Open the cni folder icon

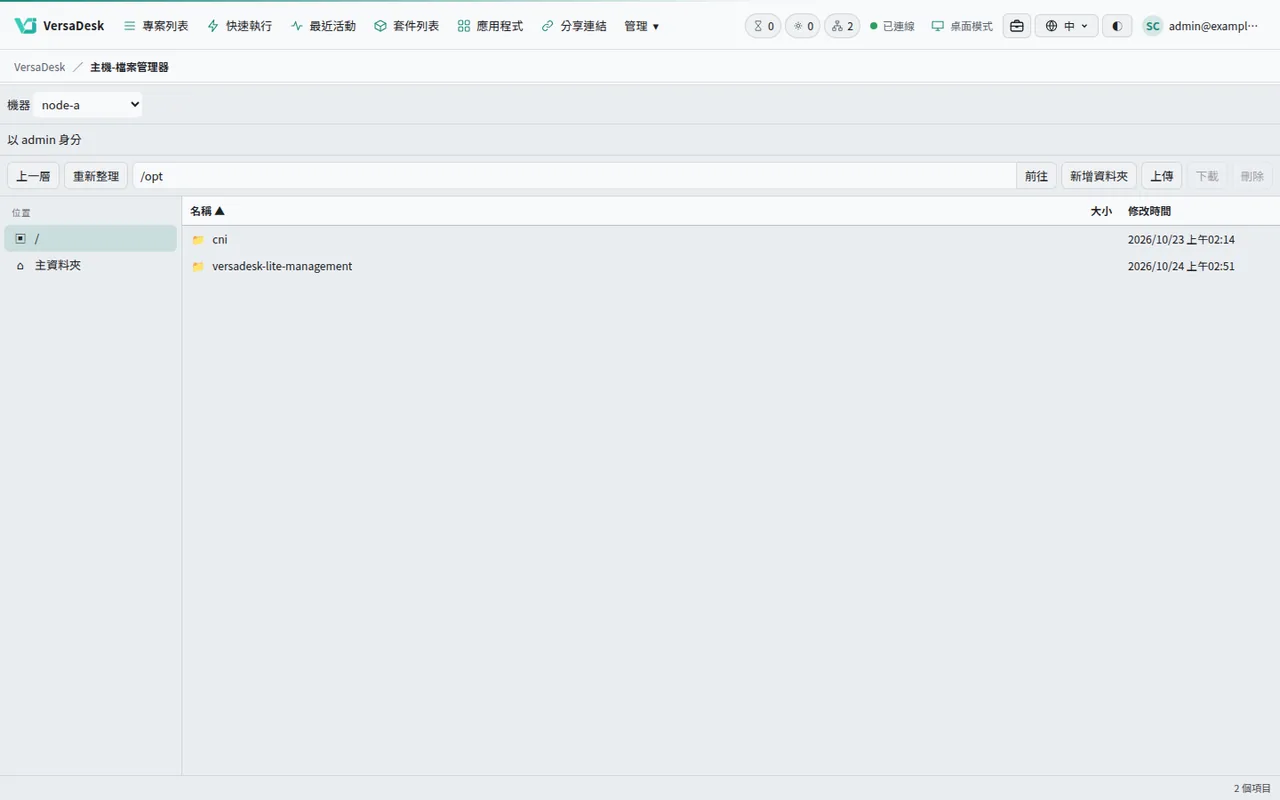click(198, 240)
